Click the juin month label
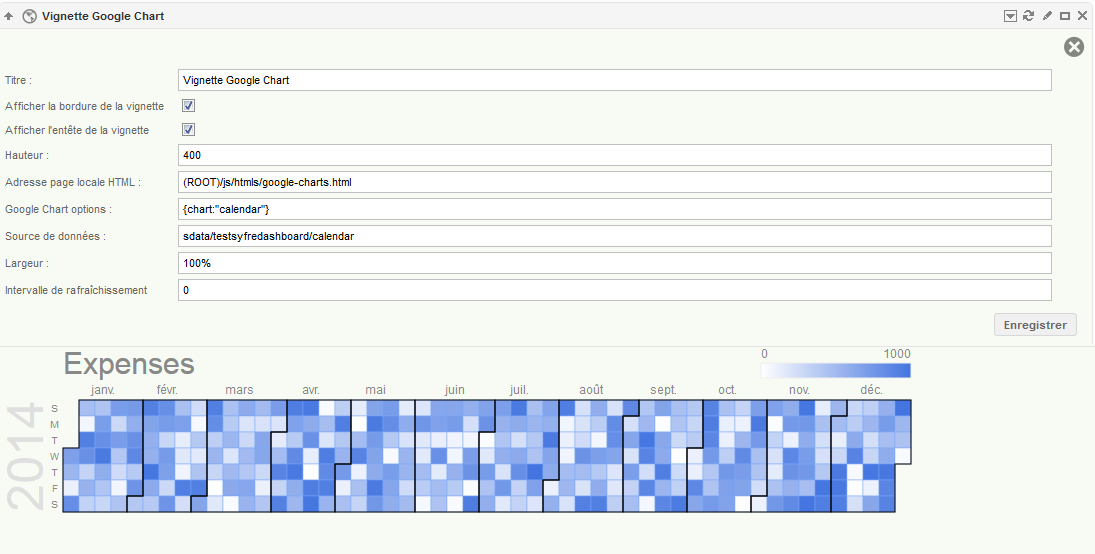The height and width of the screenshot is (554, 1095). (455, 390)
